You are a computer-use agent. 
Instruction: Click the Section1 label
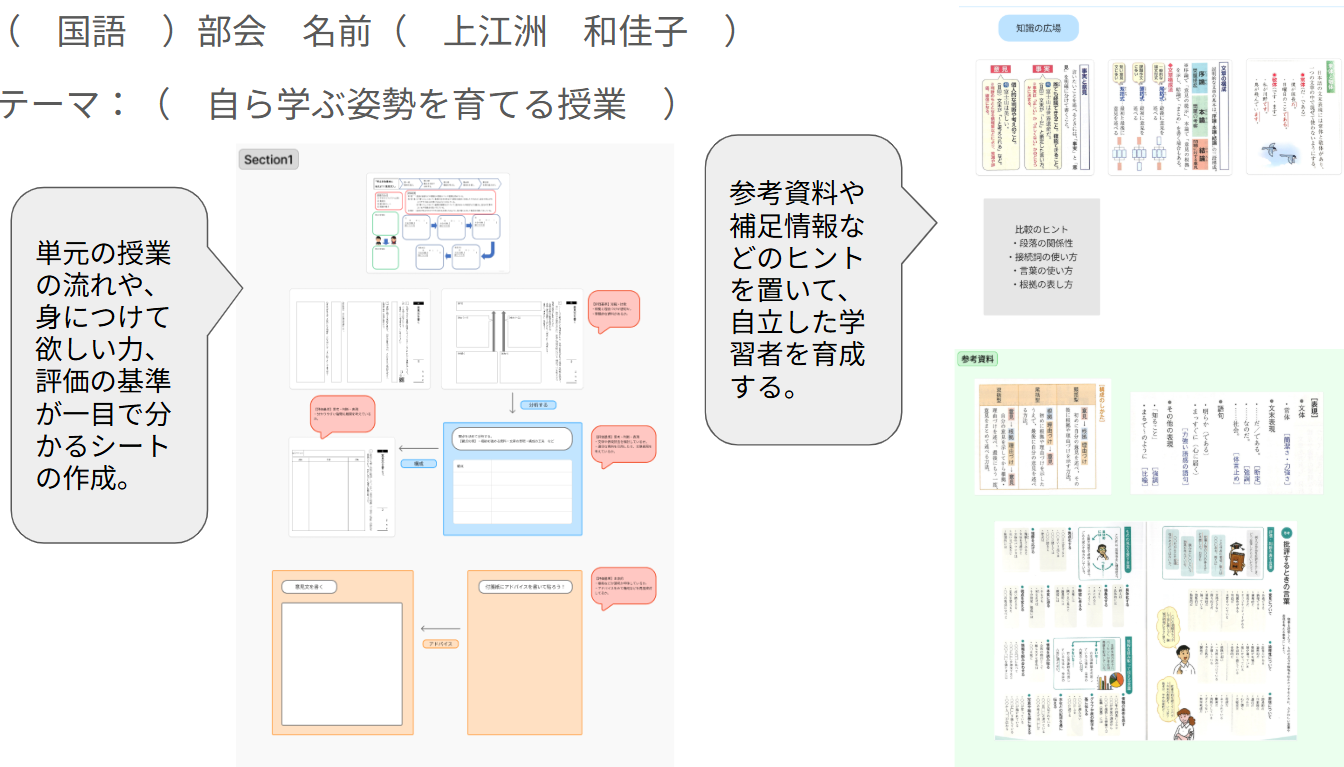270,160
